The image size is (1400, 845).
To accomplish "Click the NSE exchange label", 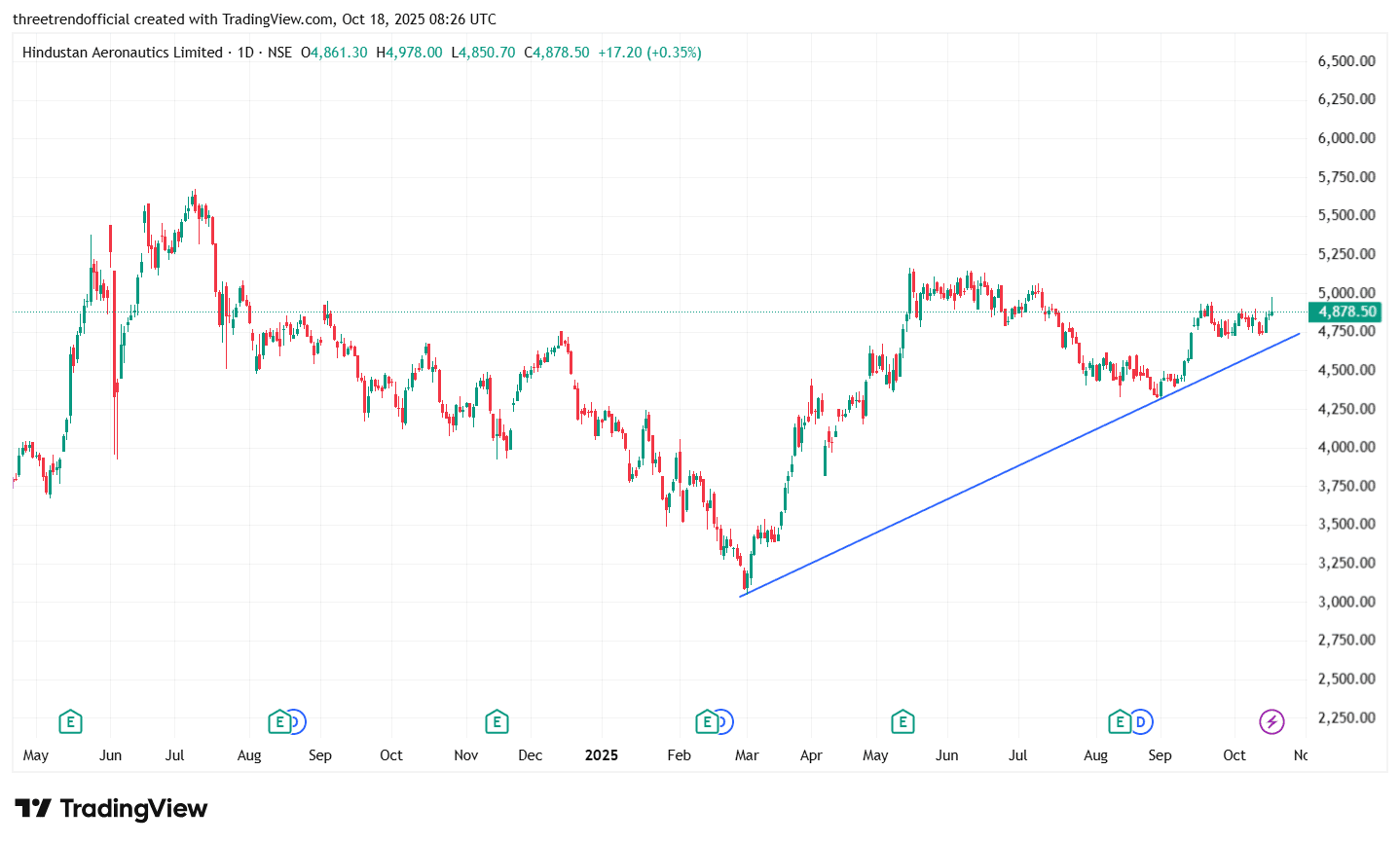I will coord(279,53).
